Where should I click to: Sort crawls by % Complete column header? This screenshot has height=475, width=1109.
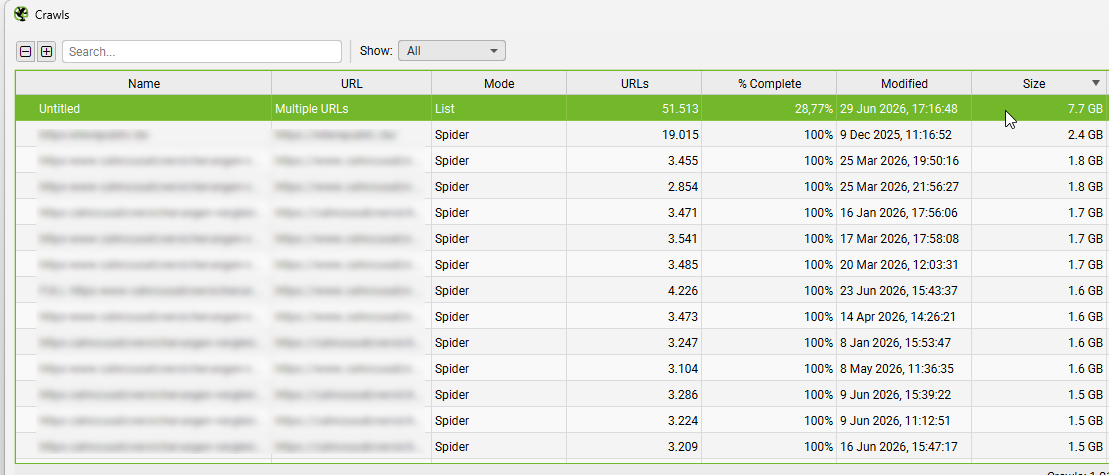[769, 83]
